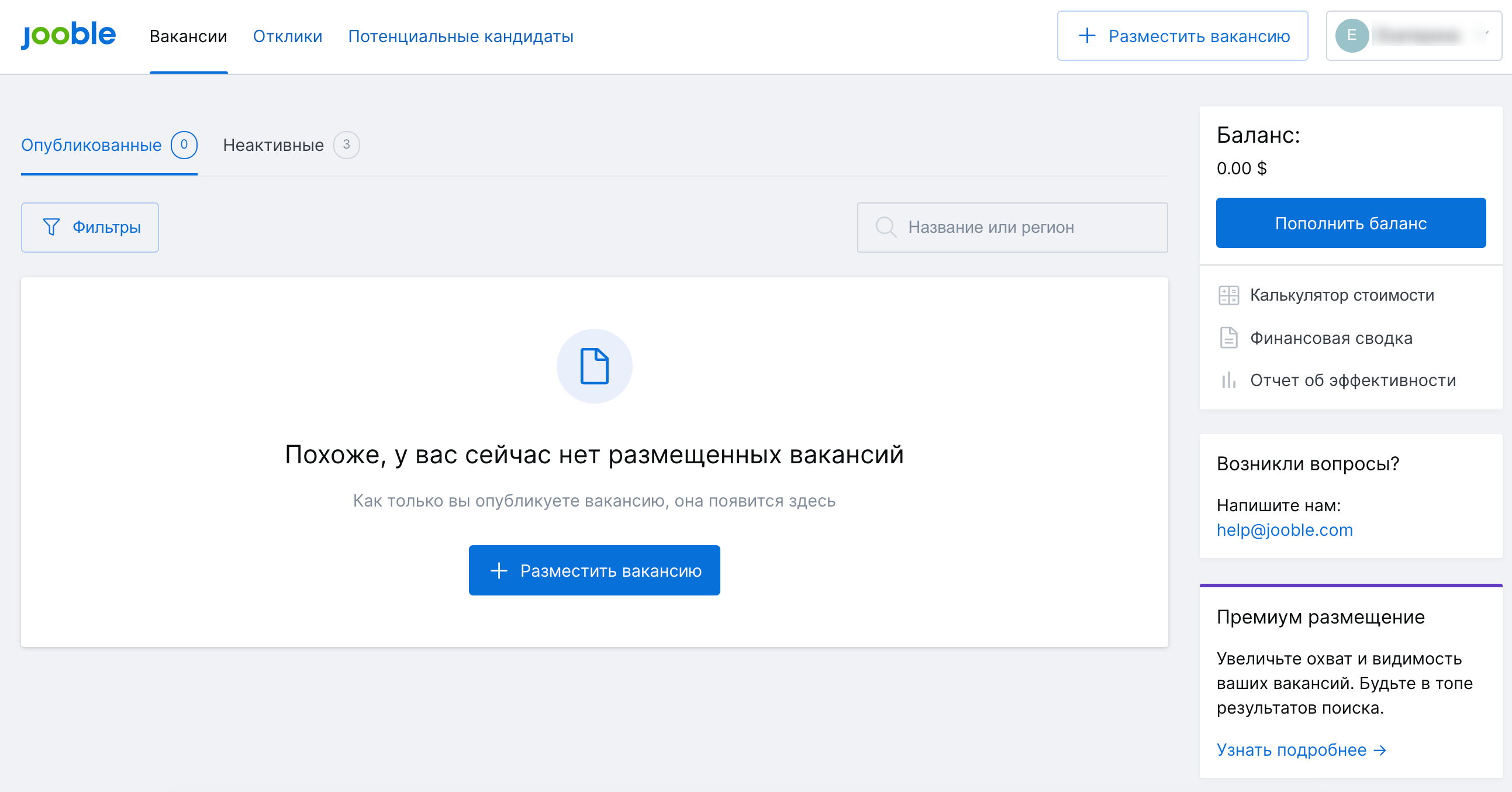Click central Разместить вакансию button
This screenshot has width=1512, height=792.
594,570
